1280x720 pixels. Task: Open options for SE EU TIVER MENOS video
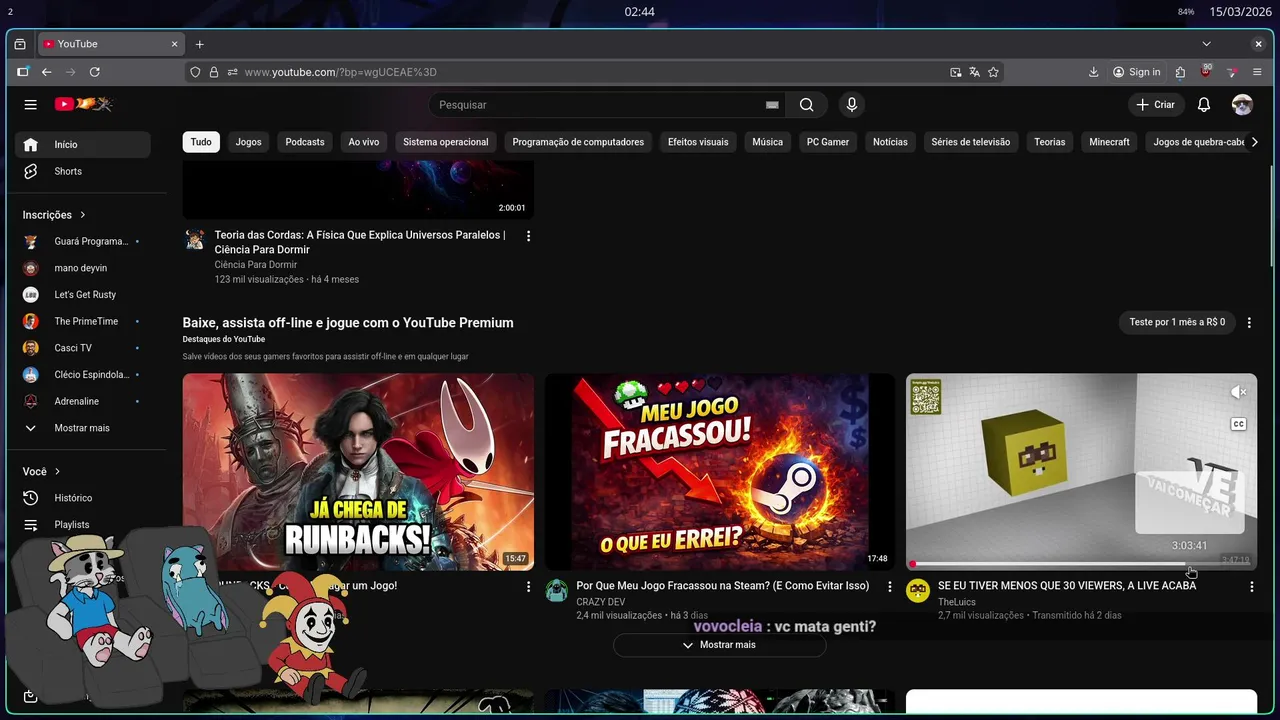click(1251, 587)
